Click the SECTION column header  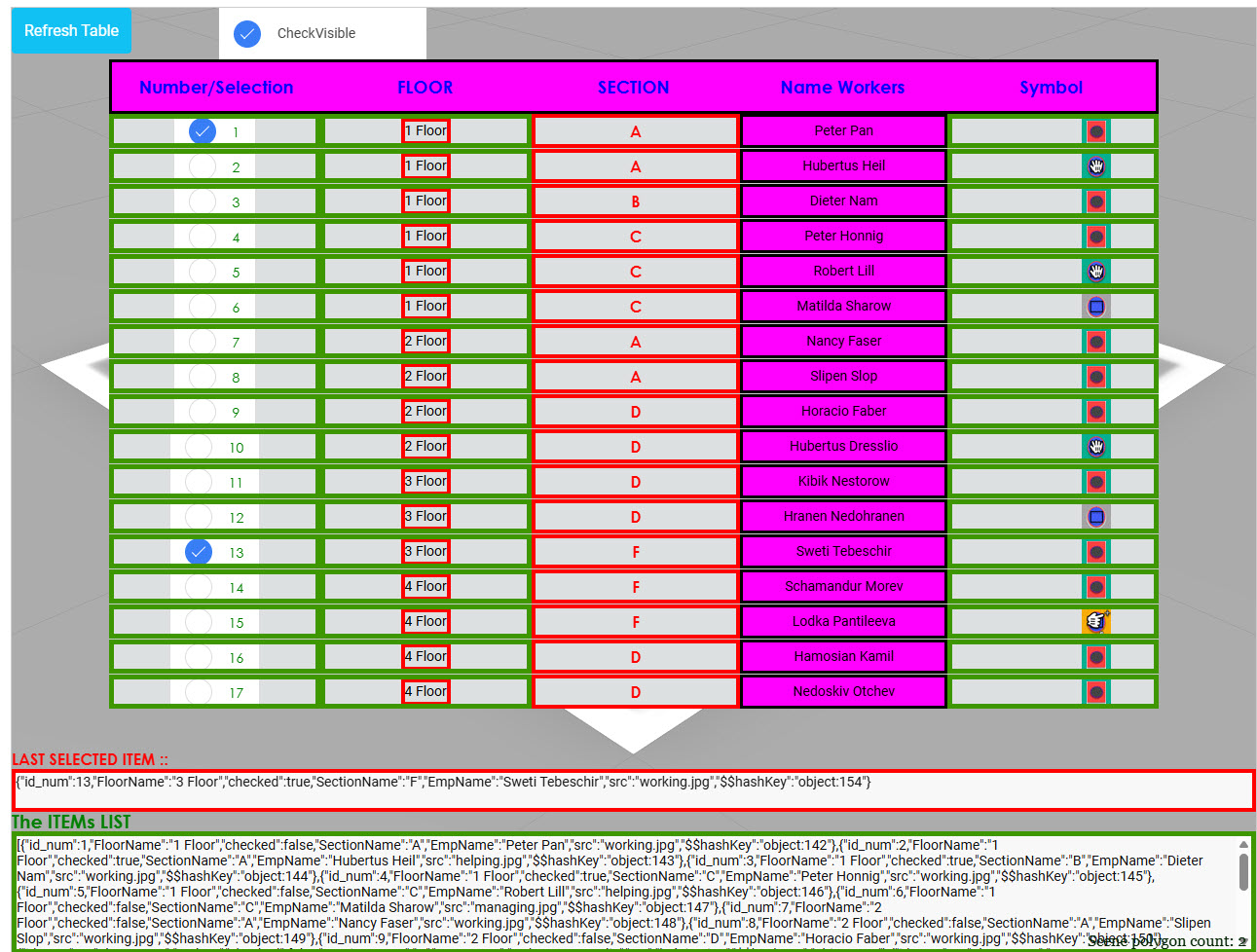[633, 87]
